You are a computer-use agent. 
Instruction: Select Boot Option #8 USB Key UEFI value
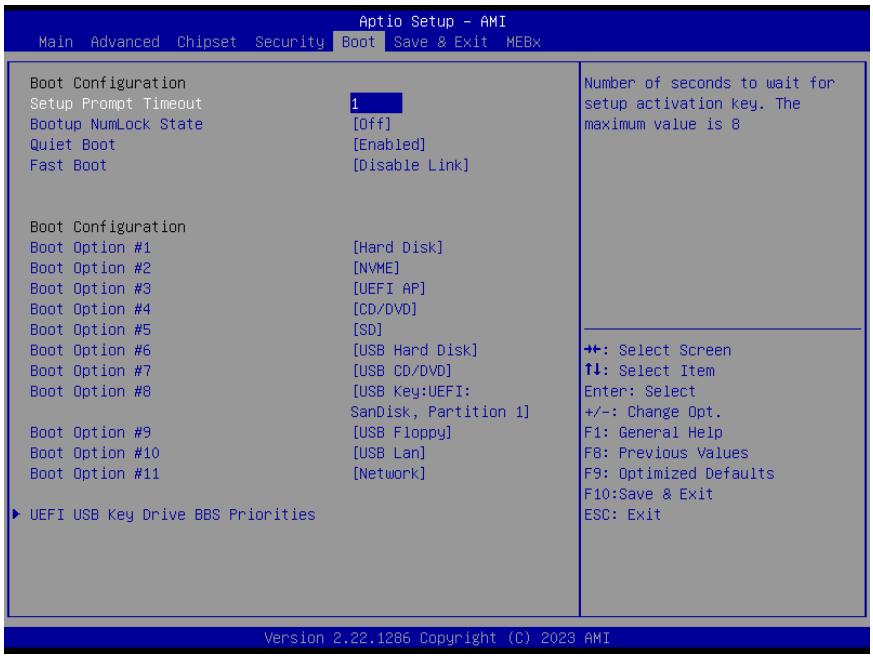(x=440, y=401)
